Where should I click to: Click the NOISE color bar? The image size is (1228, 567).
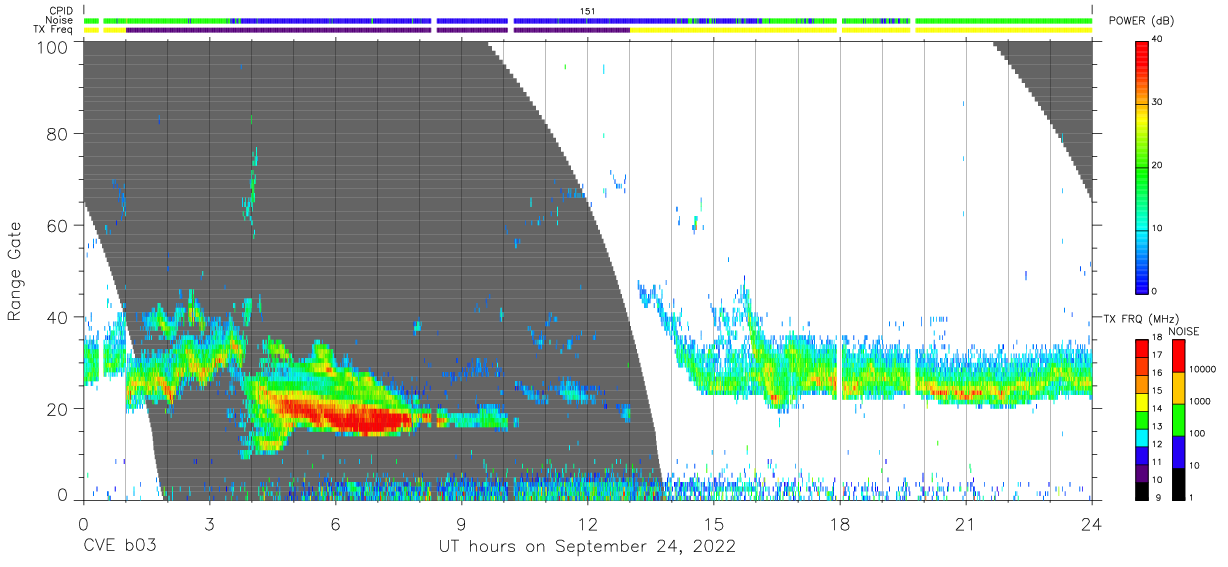click(x=1178, y=419)
